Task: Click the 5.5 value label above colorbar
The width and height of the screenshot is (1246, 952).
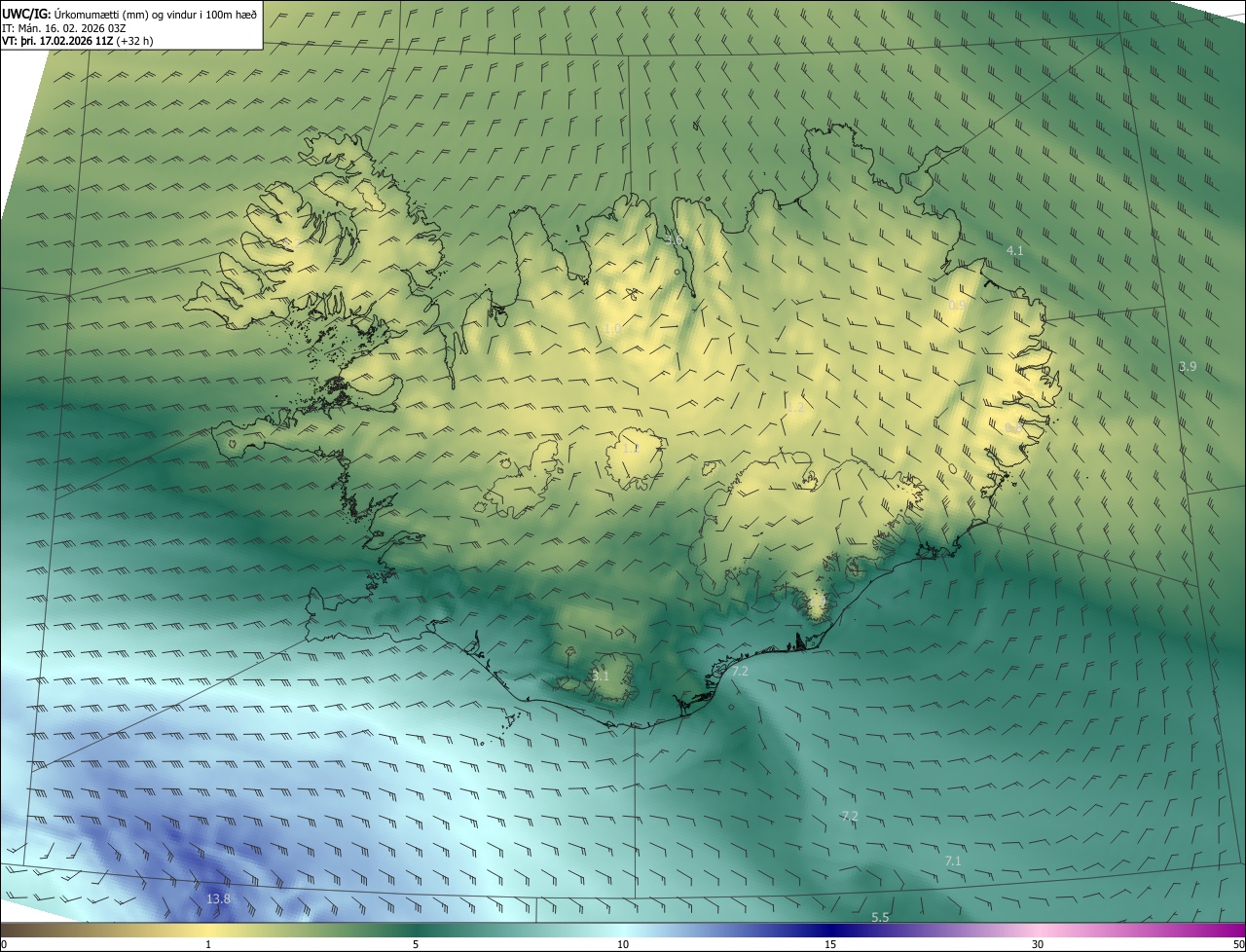Action: point(880,918)
